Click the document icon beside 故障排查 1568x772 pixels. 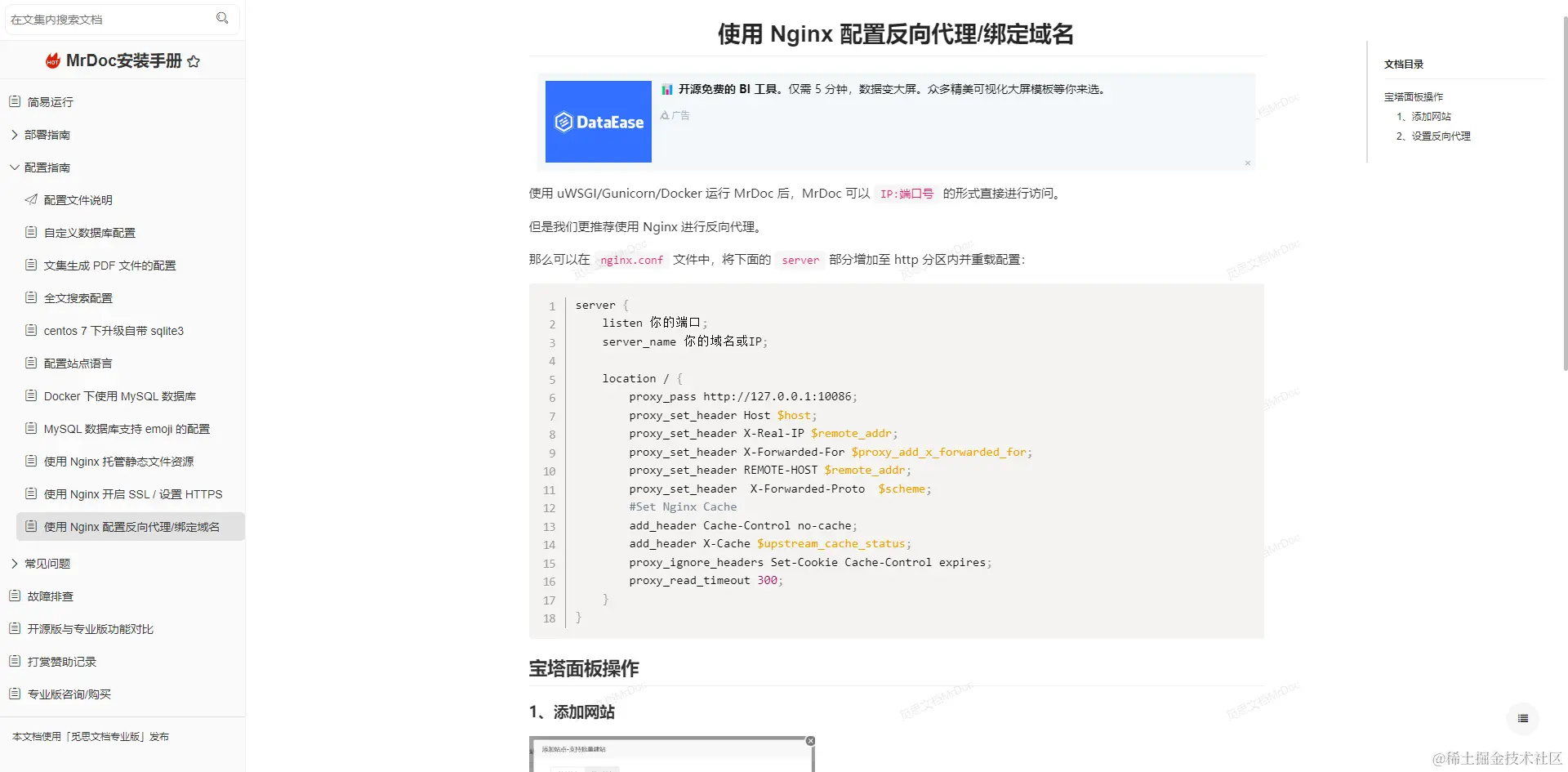(13, 596)
